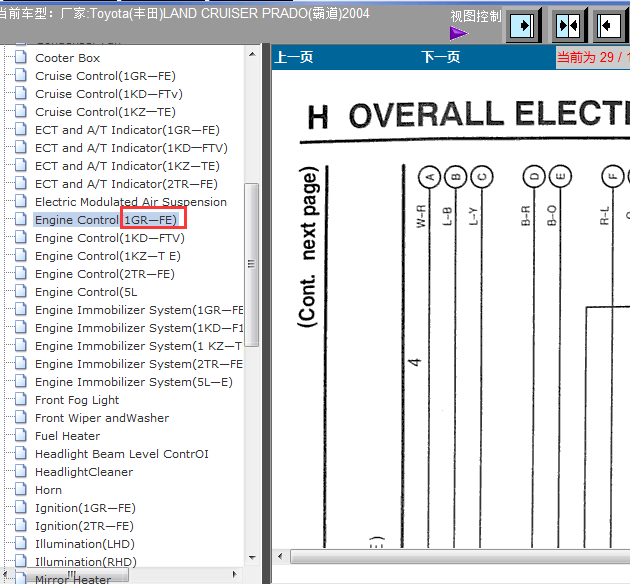Image resolution: width=630 pixels, height=584 pixels.
Task: Open Front Wiper andWasher diagram
Action: click(102, 418)
